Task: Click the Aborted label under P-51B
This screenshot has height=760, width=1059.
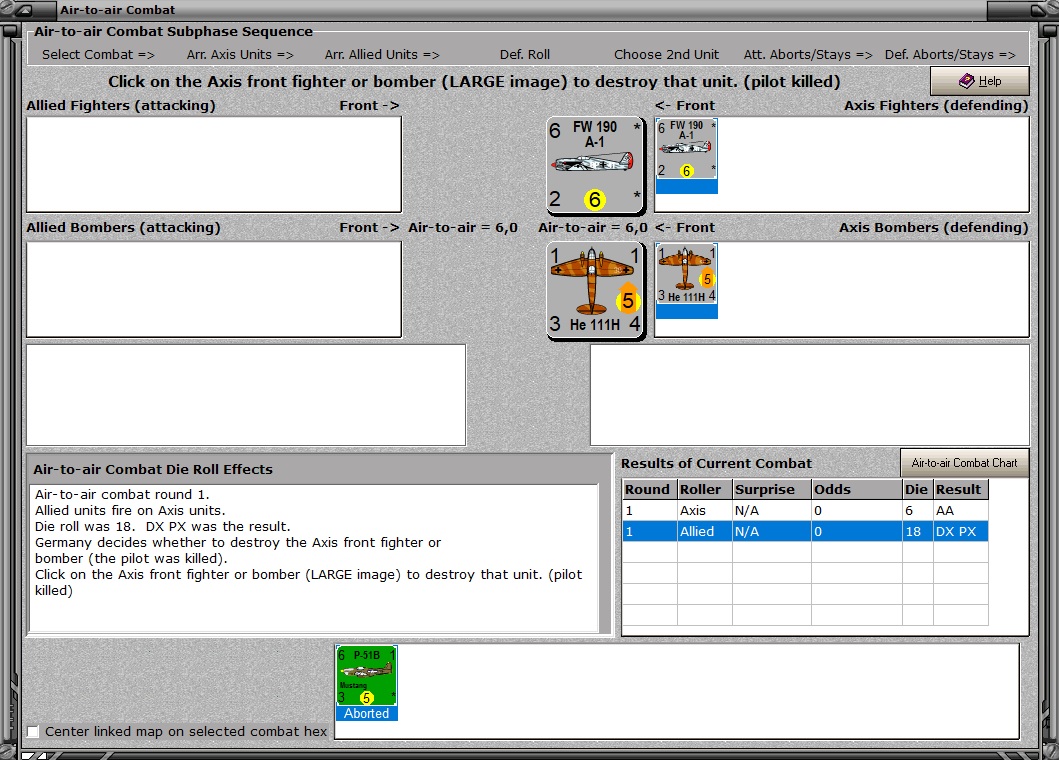Action: [367, 713]
